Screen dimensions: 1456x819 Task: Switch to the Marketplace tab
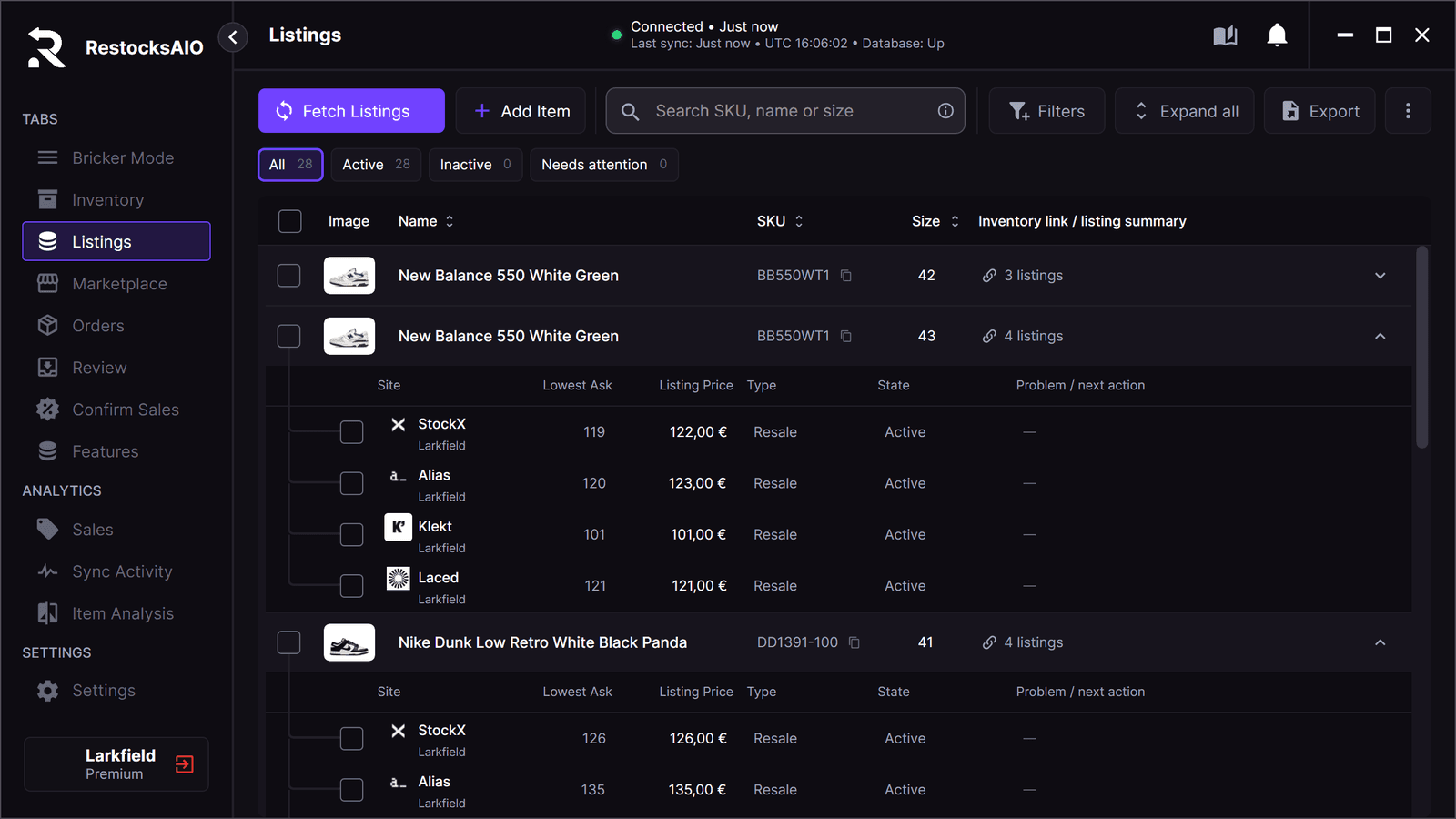coord(116,284)
